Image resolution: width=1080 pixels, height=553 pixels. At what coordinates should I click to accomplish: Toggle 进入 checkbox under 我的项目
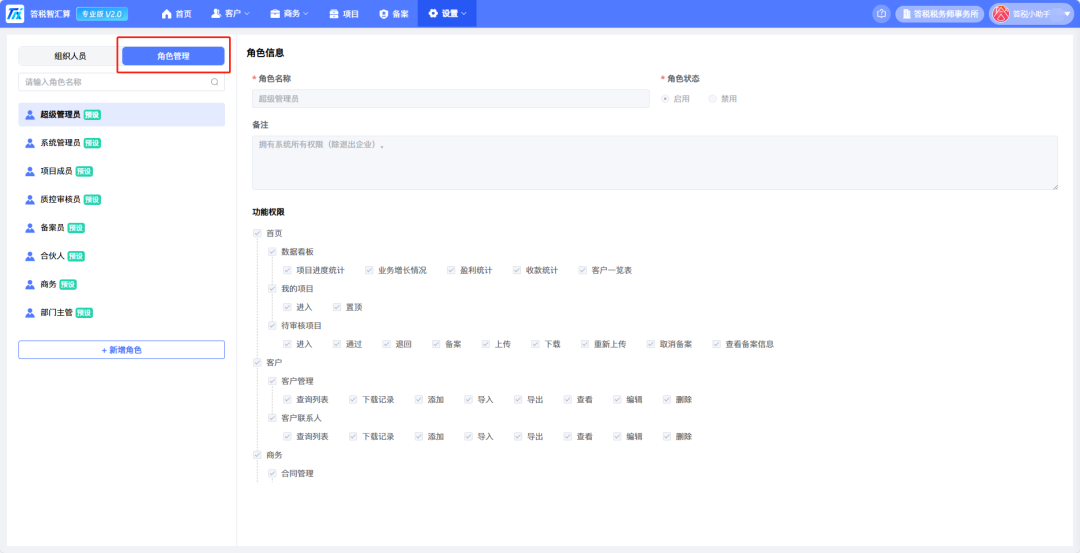[x=287, y=307]
